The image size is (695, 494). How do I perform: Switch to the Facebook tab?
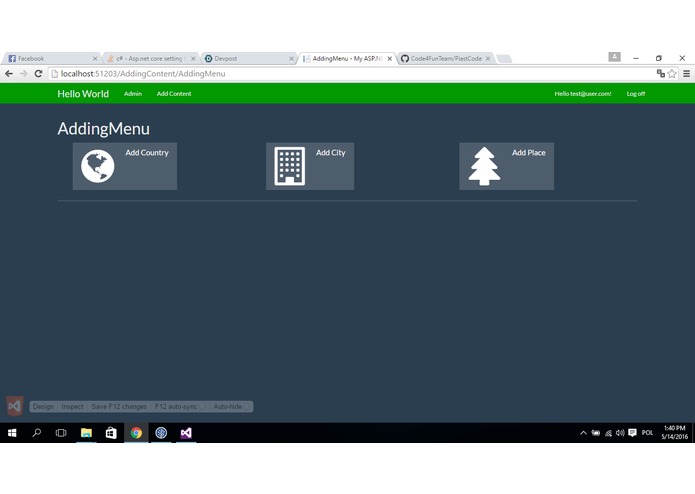50,58
